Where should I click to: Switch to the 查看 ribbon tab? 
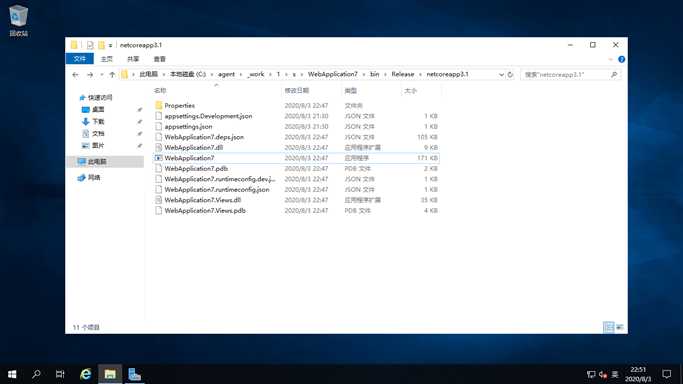tap(160, 59)
